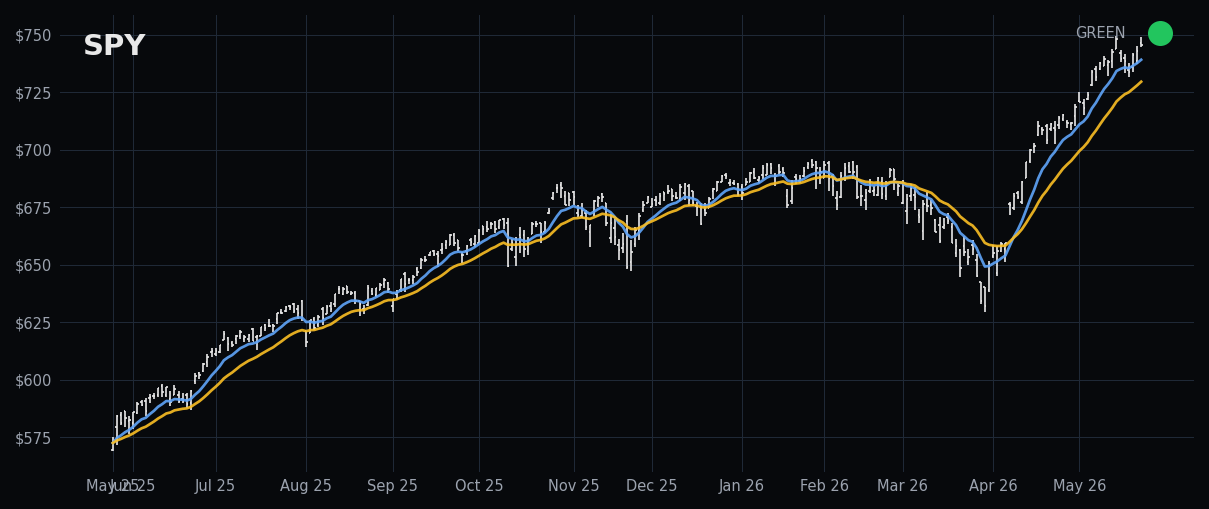Click the Feb 26 date label

(x=825, y=486)
